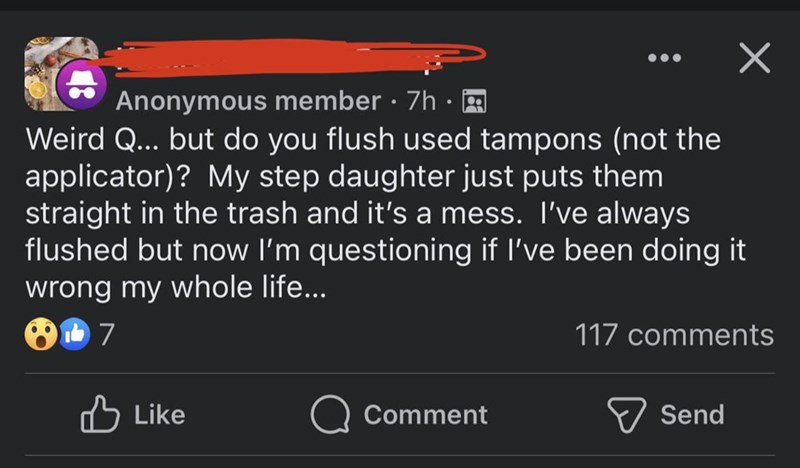Open the red-scribbled group name
This screenshot has width=800, height=468.
click(x=290, y=56)
